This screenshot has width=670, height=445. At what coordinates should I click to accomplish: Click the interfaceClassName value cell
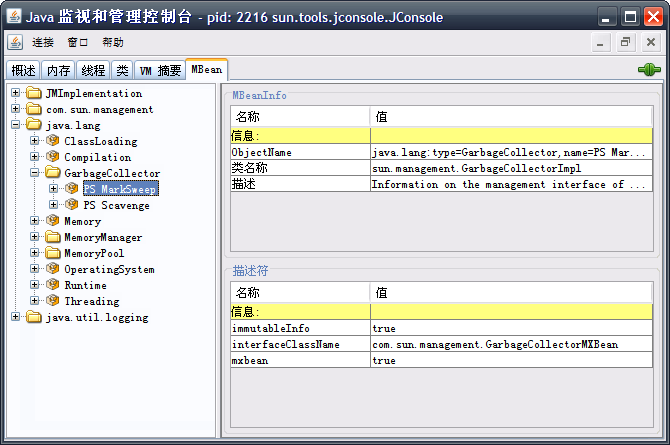511,344
